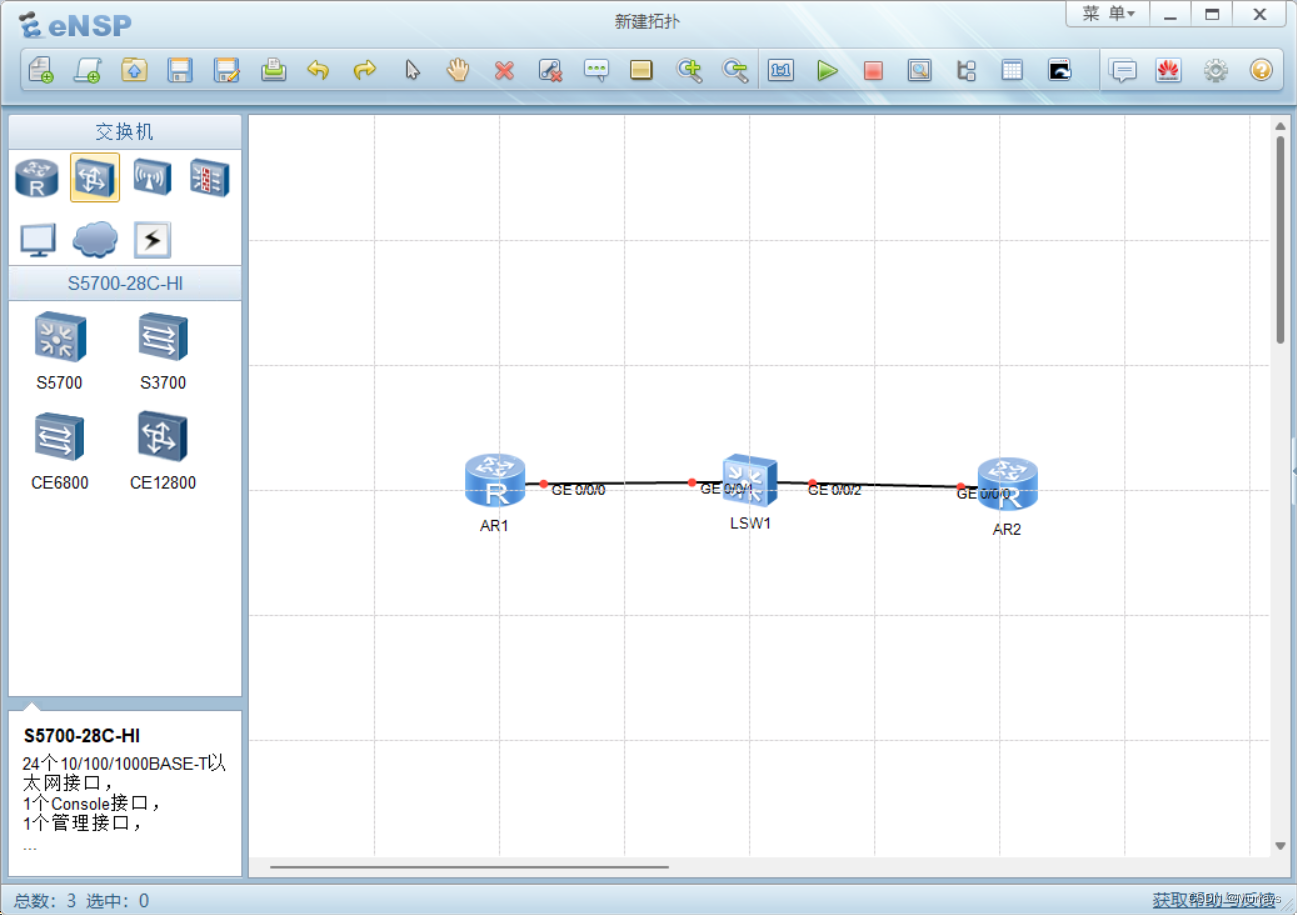Select the router device category

[x=37, y=178]
